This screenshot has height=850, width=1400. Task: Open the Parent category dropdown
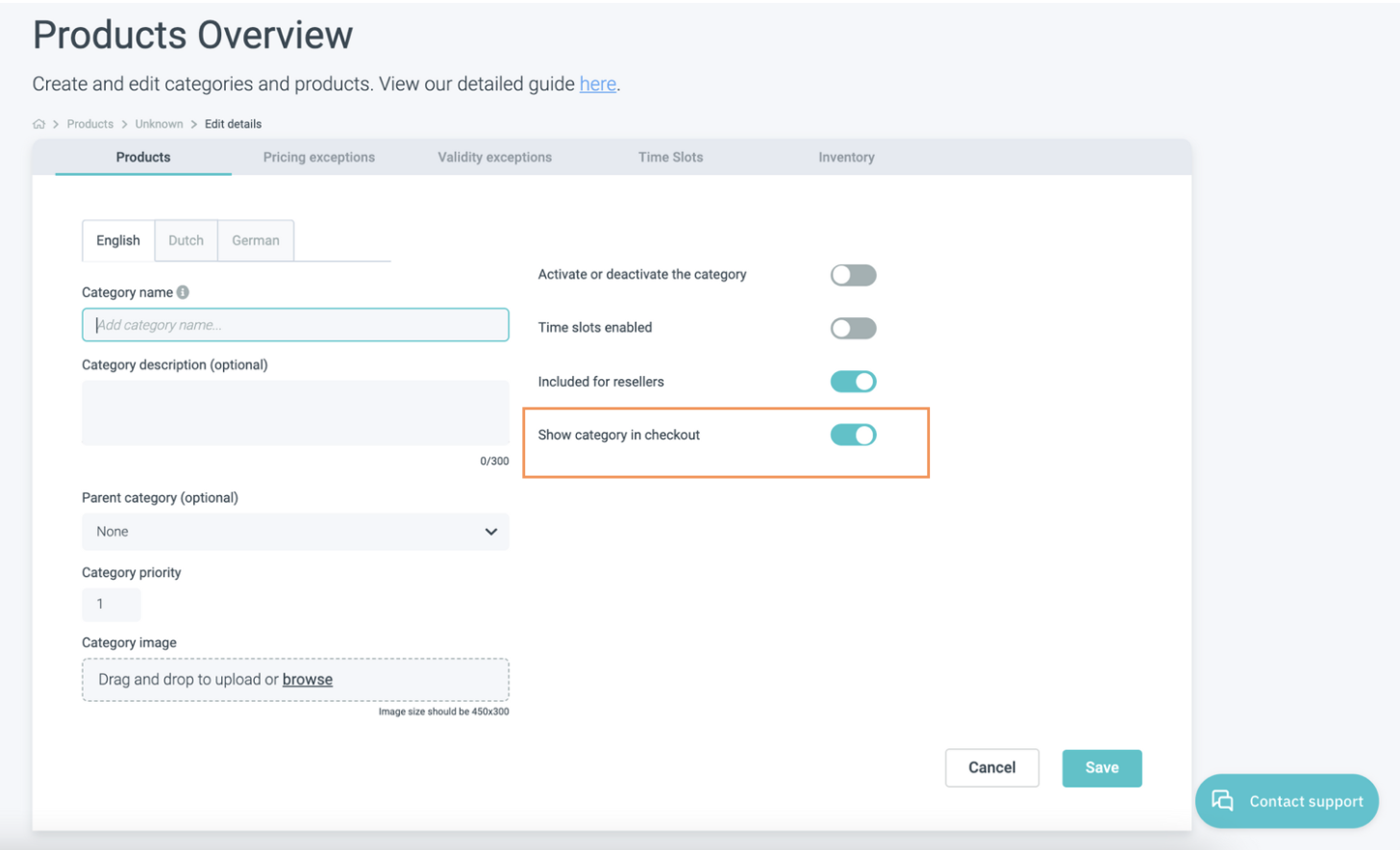[x=295, y=532]
